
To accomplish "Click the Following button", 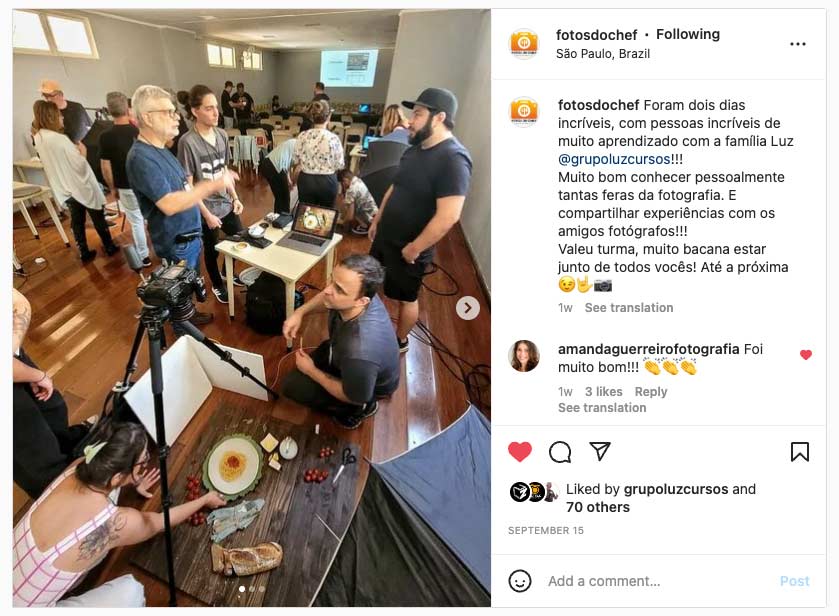I will click(688, 34).
